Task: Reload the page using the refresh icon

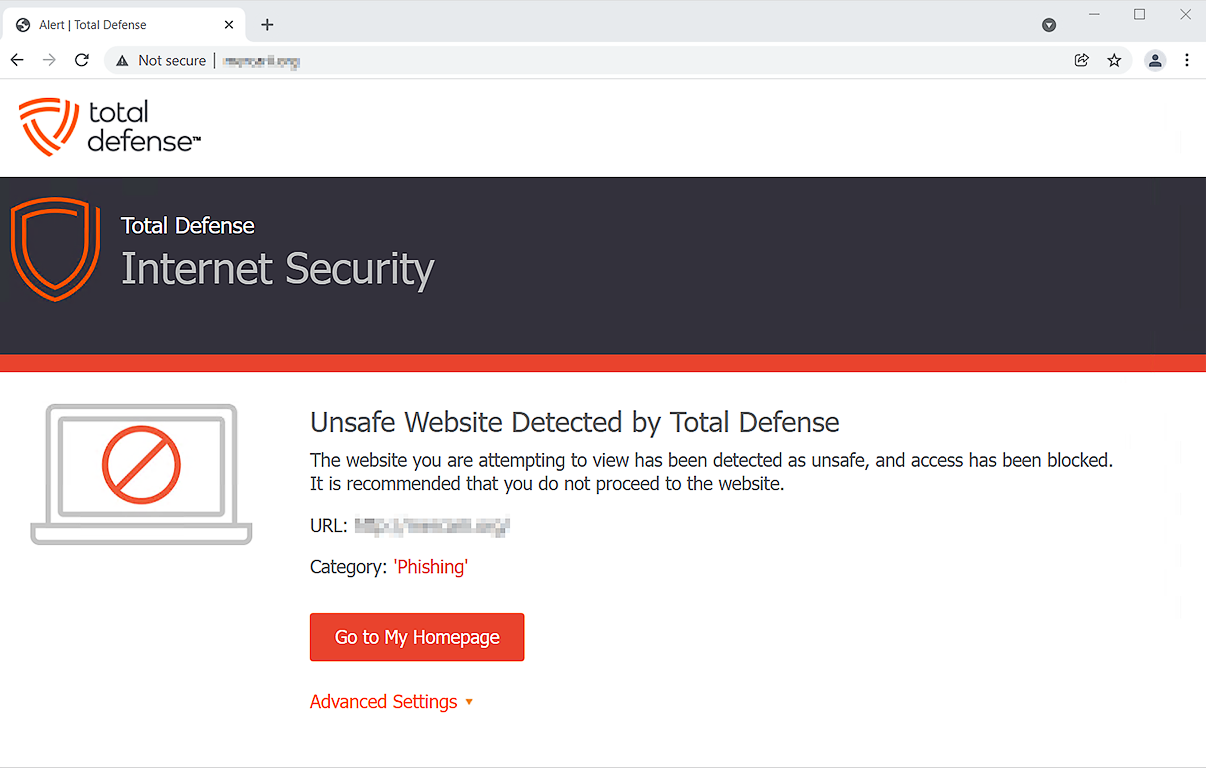Action: point(82,60)
